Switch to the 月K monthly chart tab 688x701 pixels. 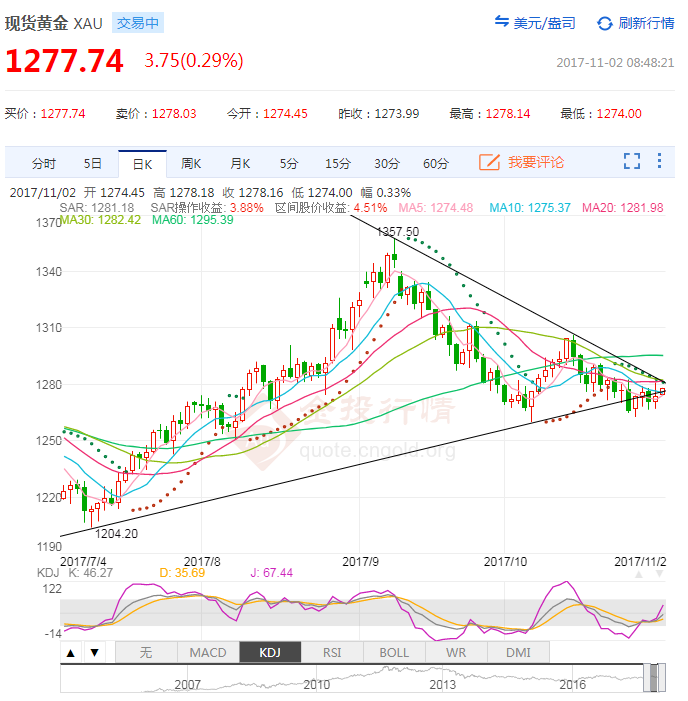click(x=240, y=163)
